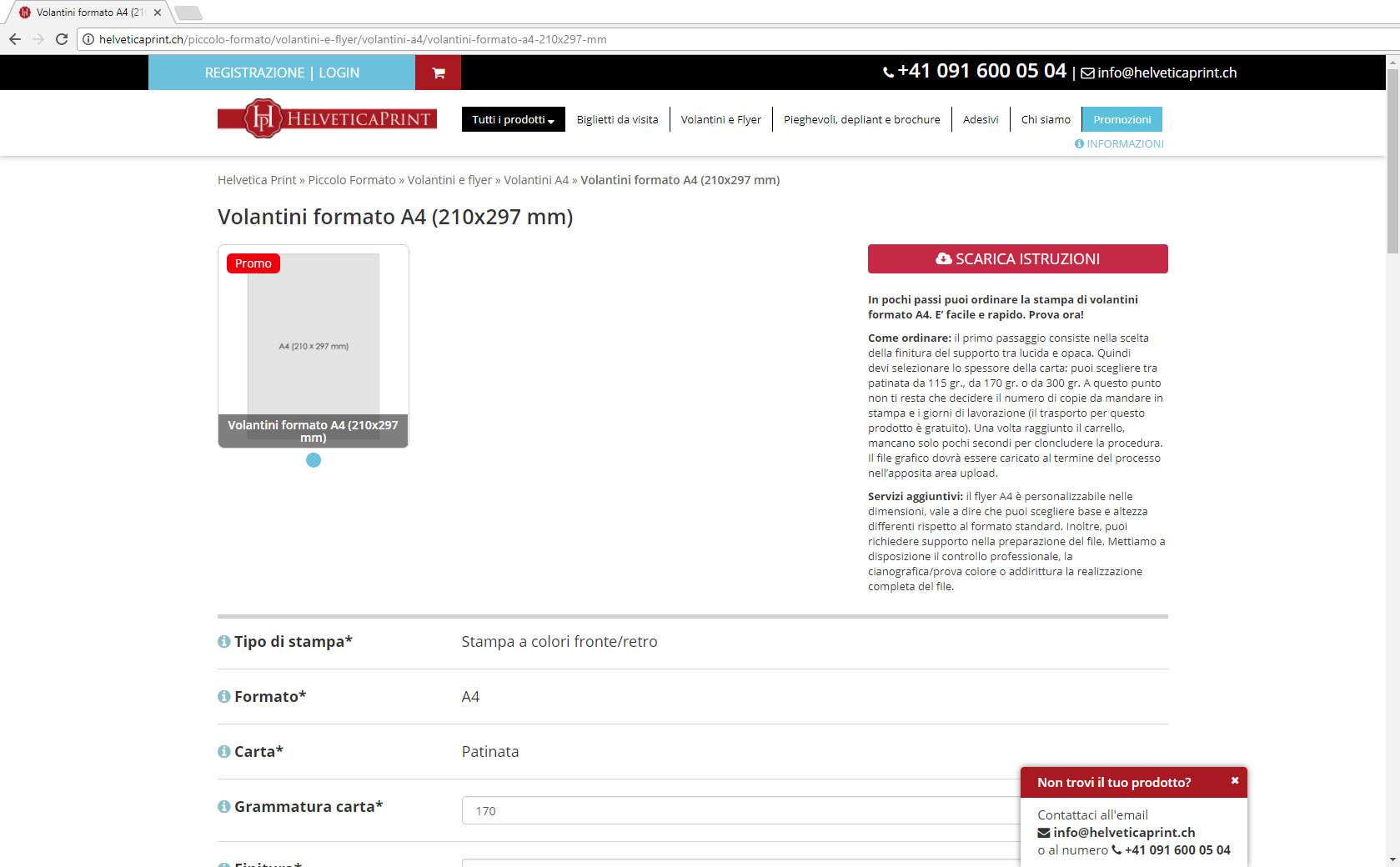Click the INFORMAZIONI link
Viewport: 1400px width, 867px height.
point(1119,143)
